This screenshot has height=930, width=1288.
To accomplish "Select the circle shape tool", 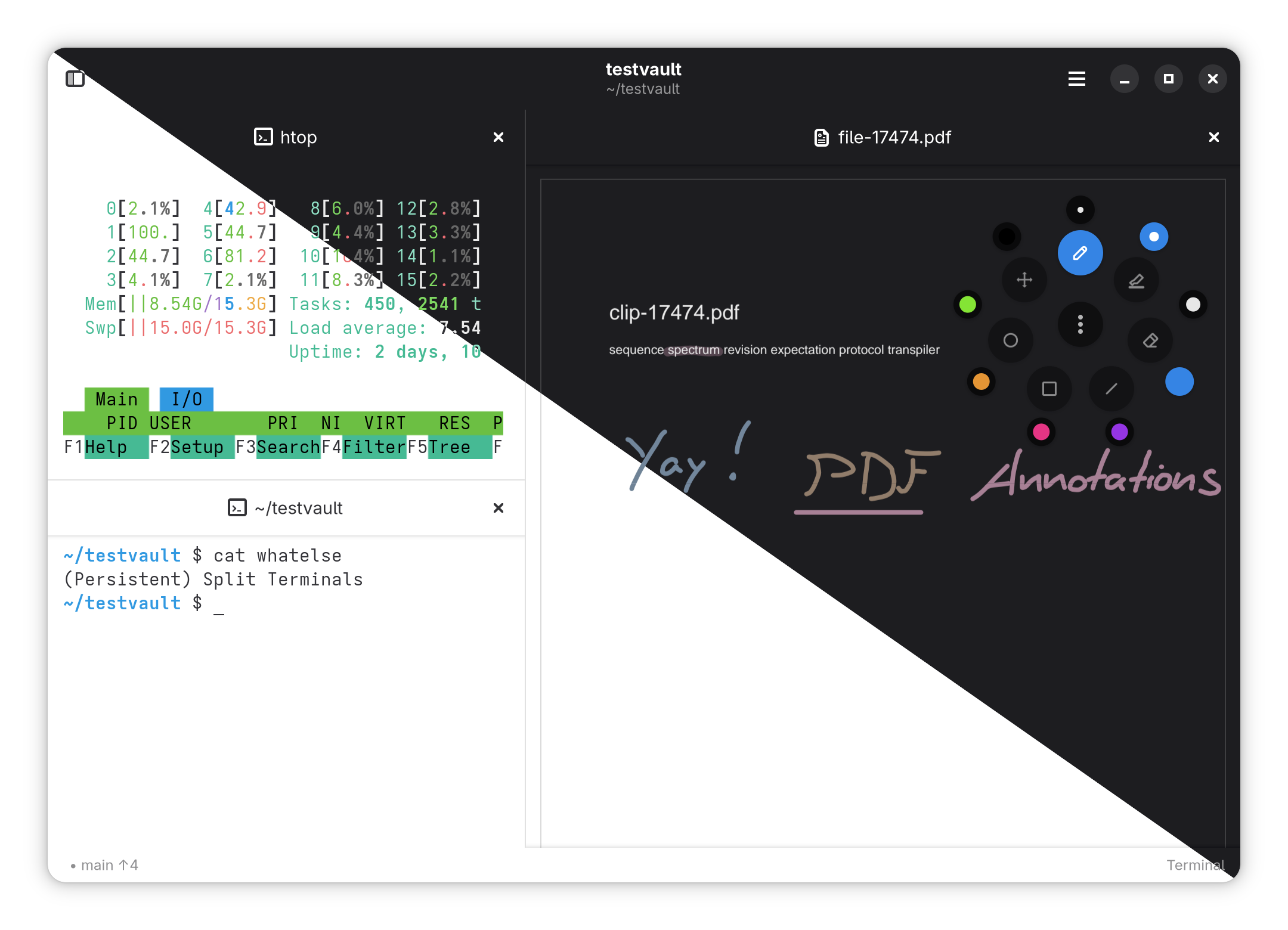I will point(1010,340).
